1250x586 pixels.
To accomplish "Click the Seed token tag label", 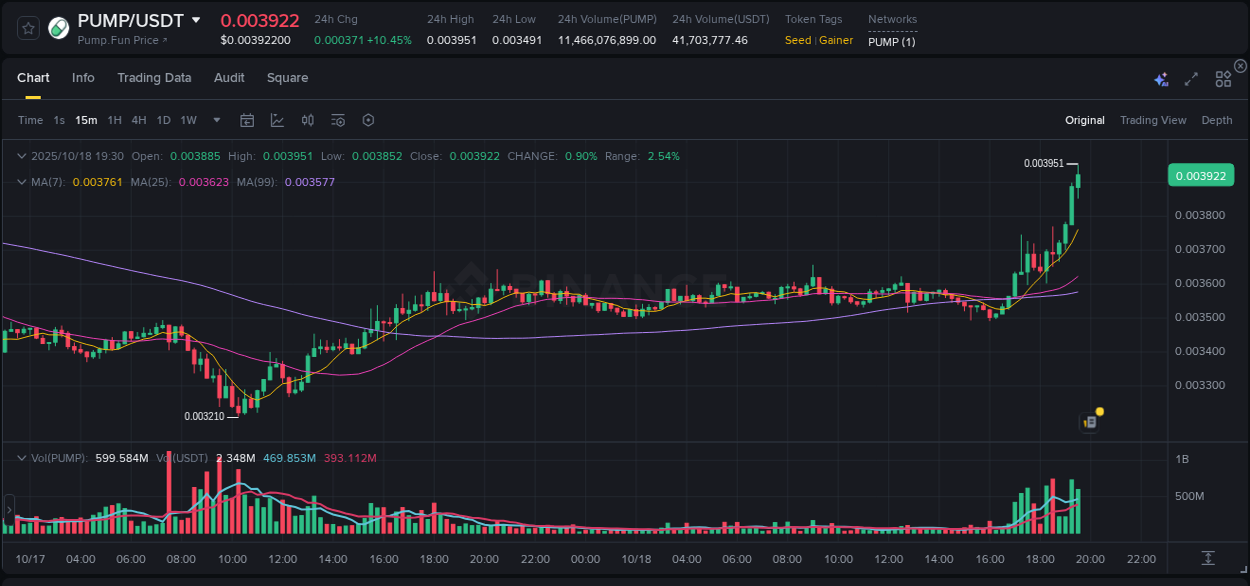I will click(799, 40).
